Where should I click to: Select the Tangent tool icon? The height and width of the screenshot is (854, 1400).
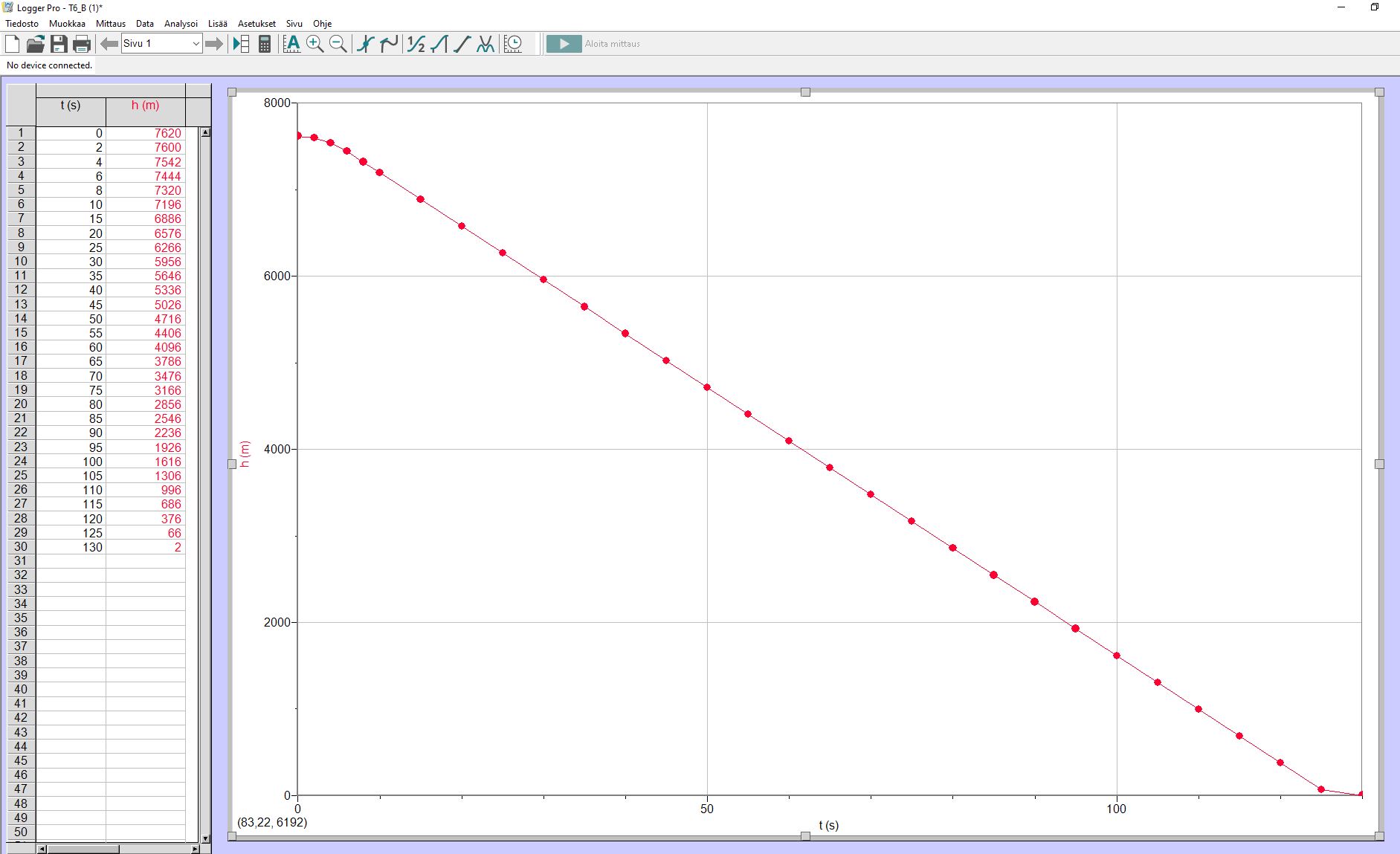389,44
